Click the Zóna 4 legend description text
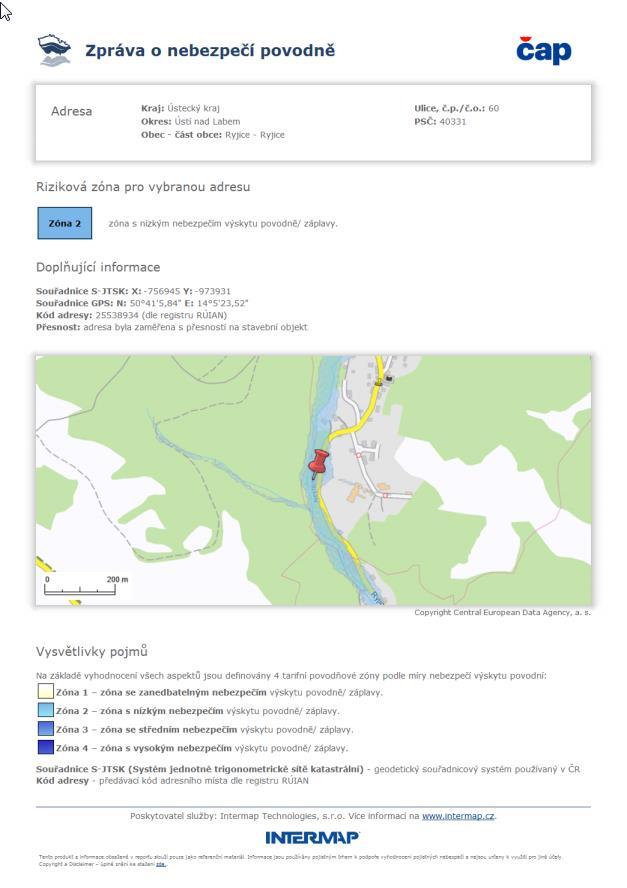 (x=202, y=748)
